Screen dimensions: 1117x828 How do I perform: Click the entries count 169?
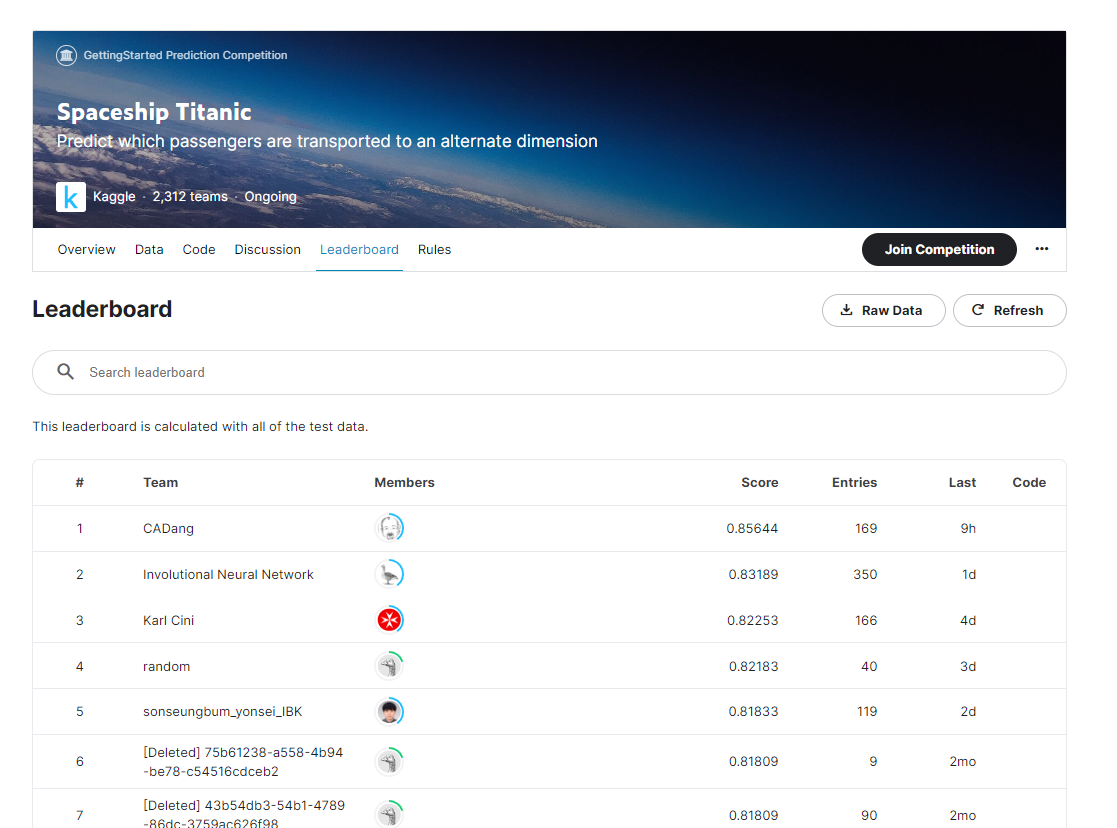(x=866, y=529)
